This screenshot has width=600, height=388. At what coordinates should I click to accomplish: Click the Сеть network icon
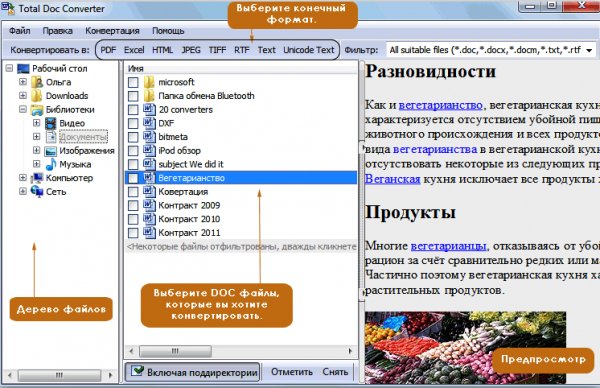pos(37,191)
